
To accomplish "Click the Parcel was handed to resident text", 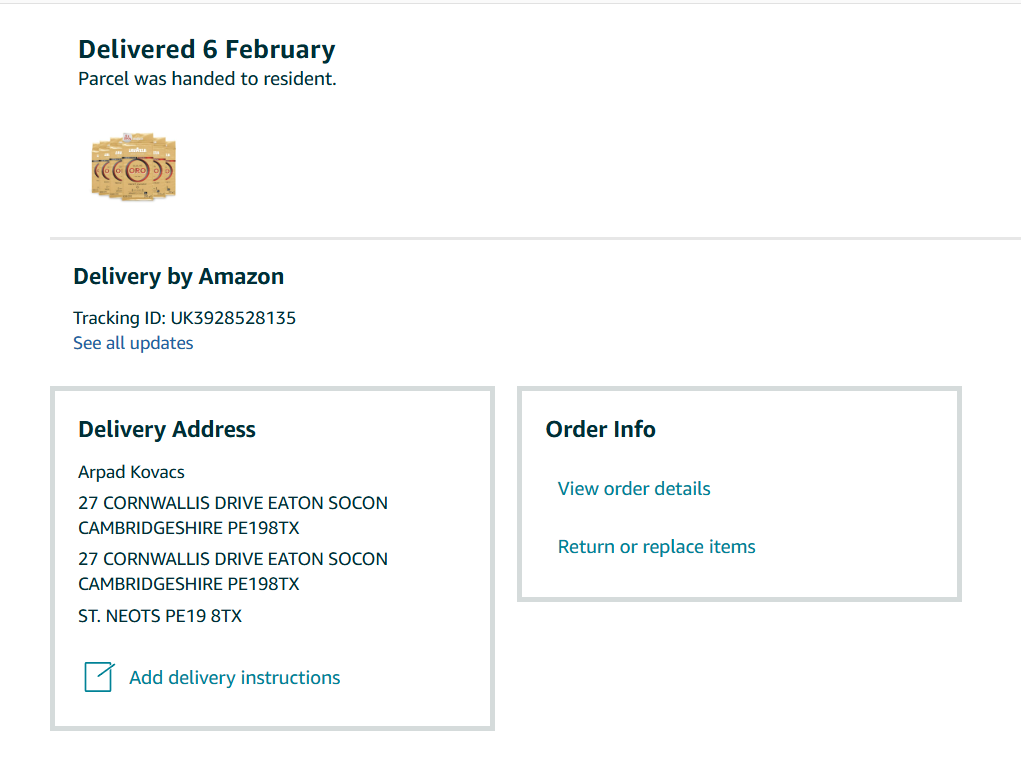I will 207,79.
